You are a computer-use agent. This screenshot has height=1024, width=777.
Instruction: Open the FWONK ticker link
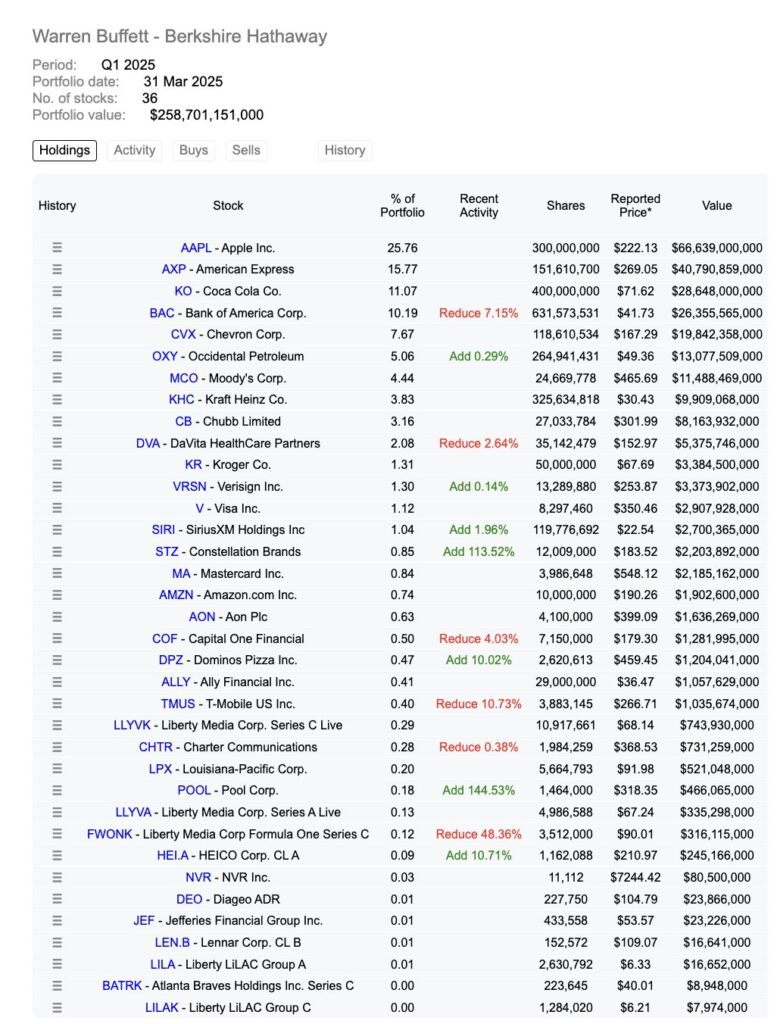[x=109, y=834]
